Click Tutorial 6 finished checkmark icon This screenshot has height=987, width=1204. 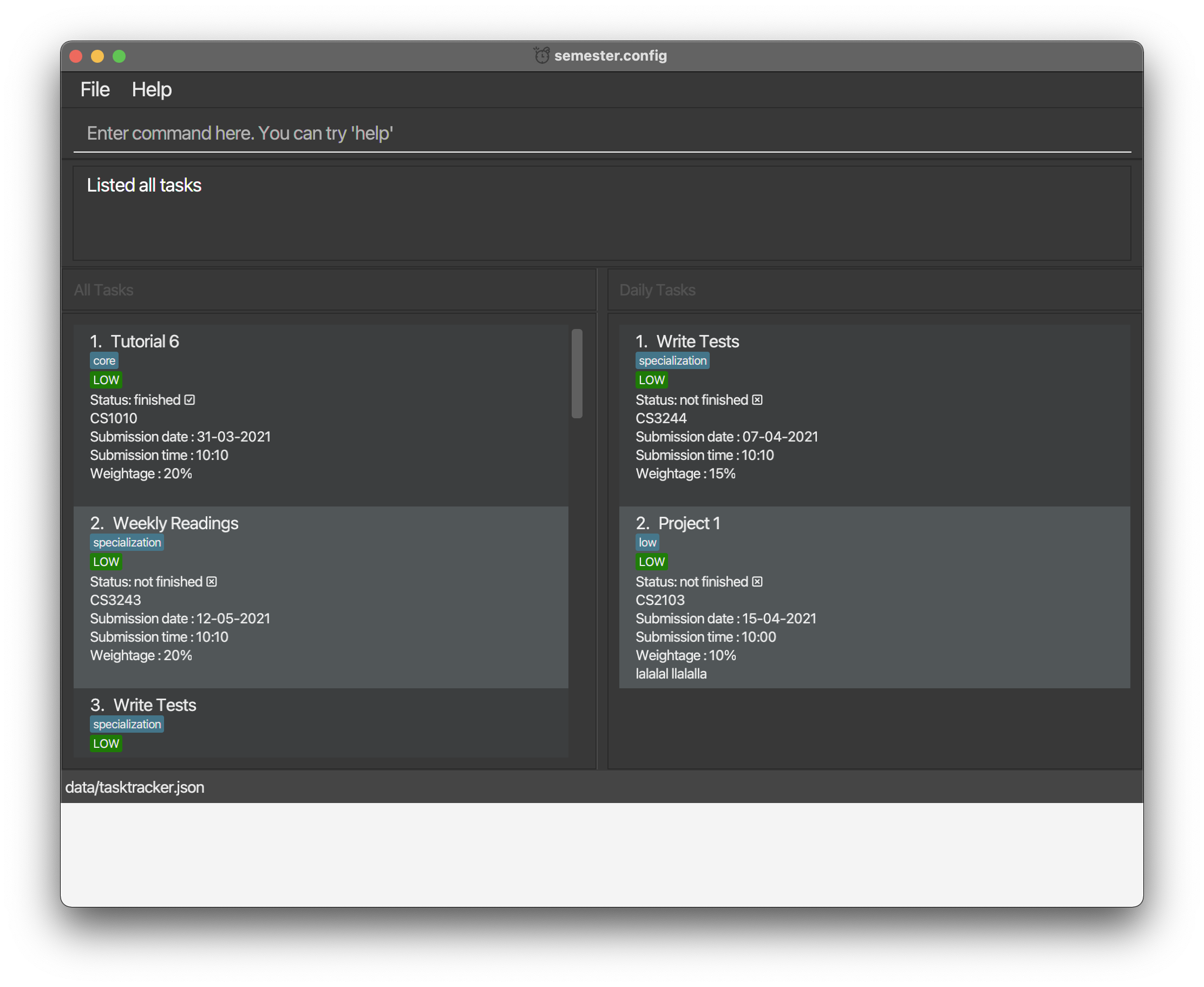click(189, 400)
